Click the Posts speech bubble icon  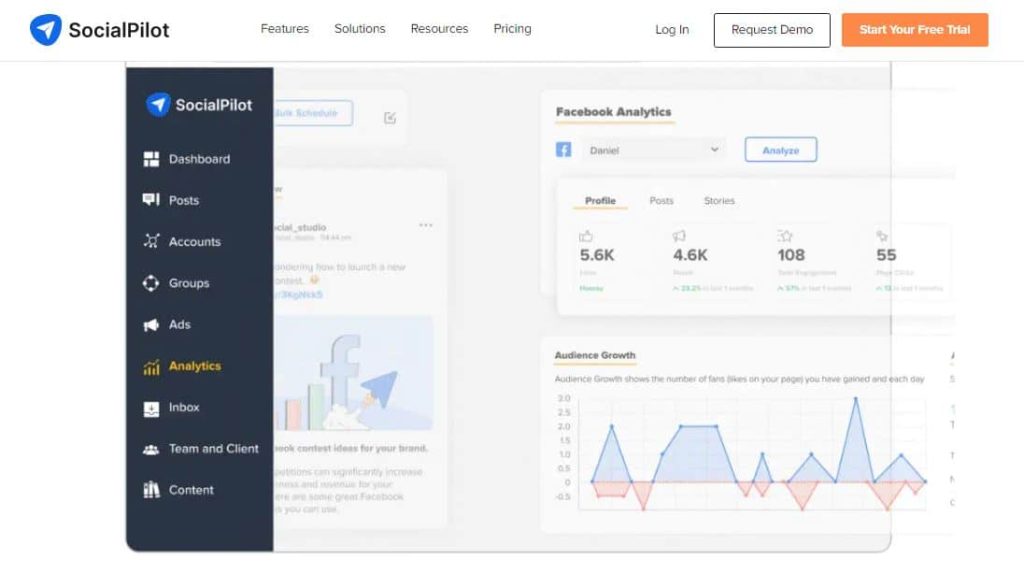pos(151,200)
